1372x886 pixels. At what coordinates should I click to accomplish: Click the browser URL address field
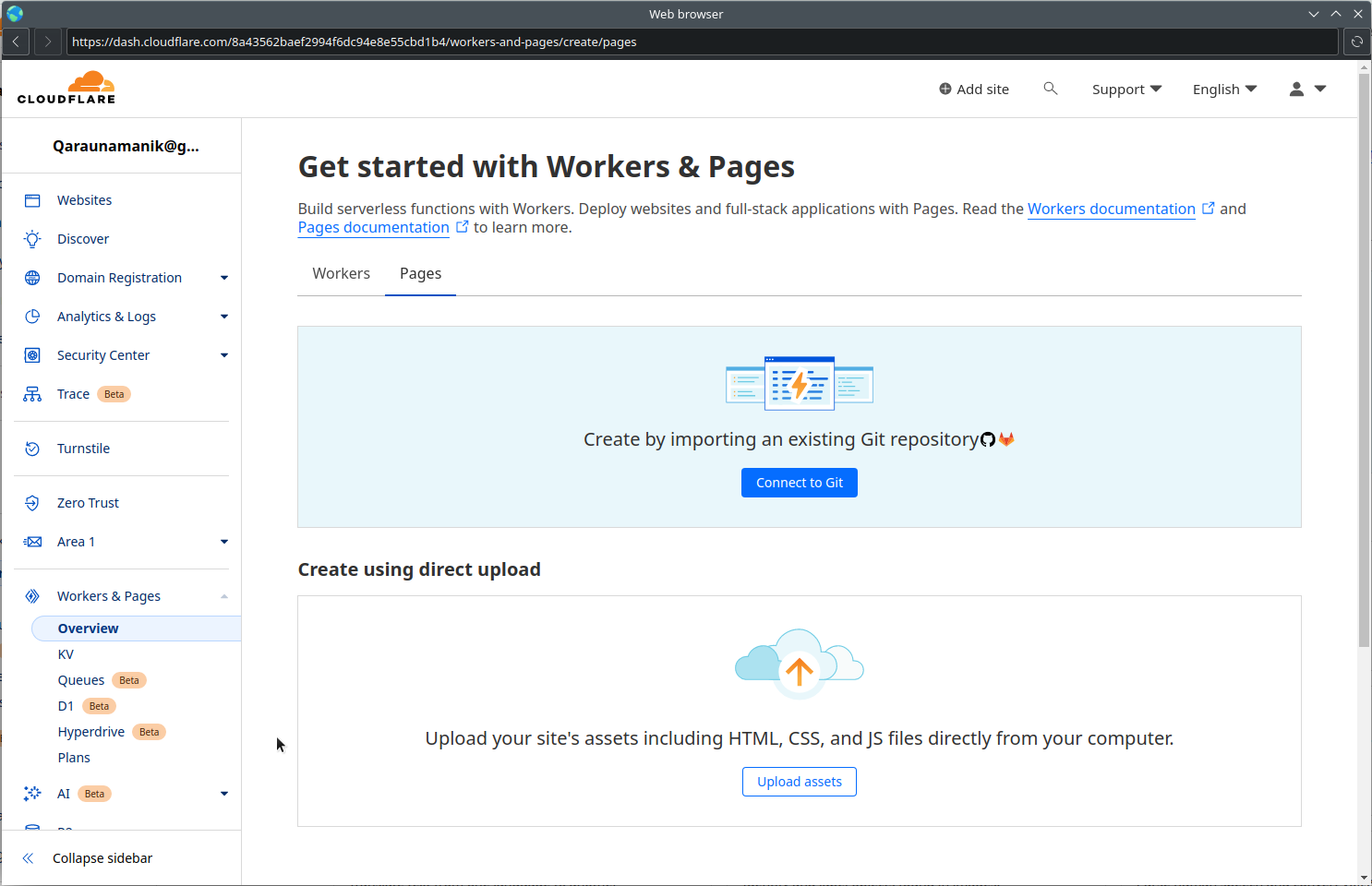(702, 42)
